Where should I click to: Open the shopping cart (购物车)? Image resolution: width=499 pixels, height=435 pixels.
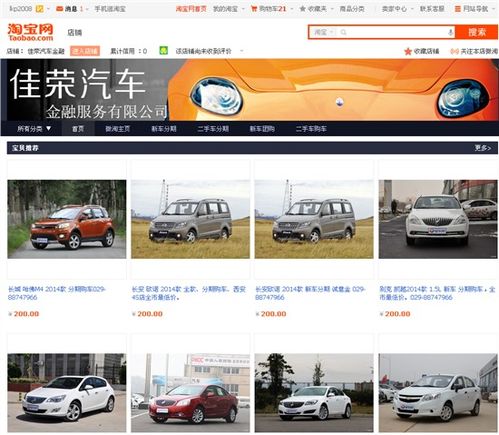268,9
